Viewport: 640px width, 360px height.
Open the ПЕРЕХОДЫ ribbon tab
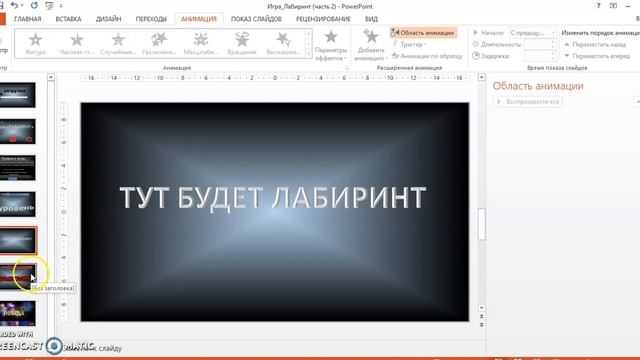(151, 19)
